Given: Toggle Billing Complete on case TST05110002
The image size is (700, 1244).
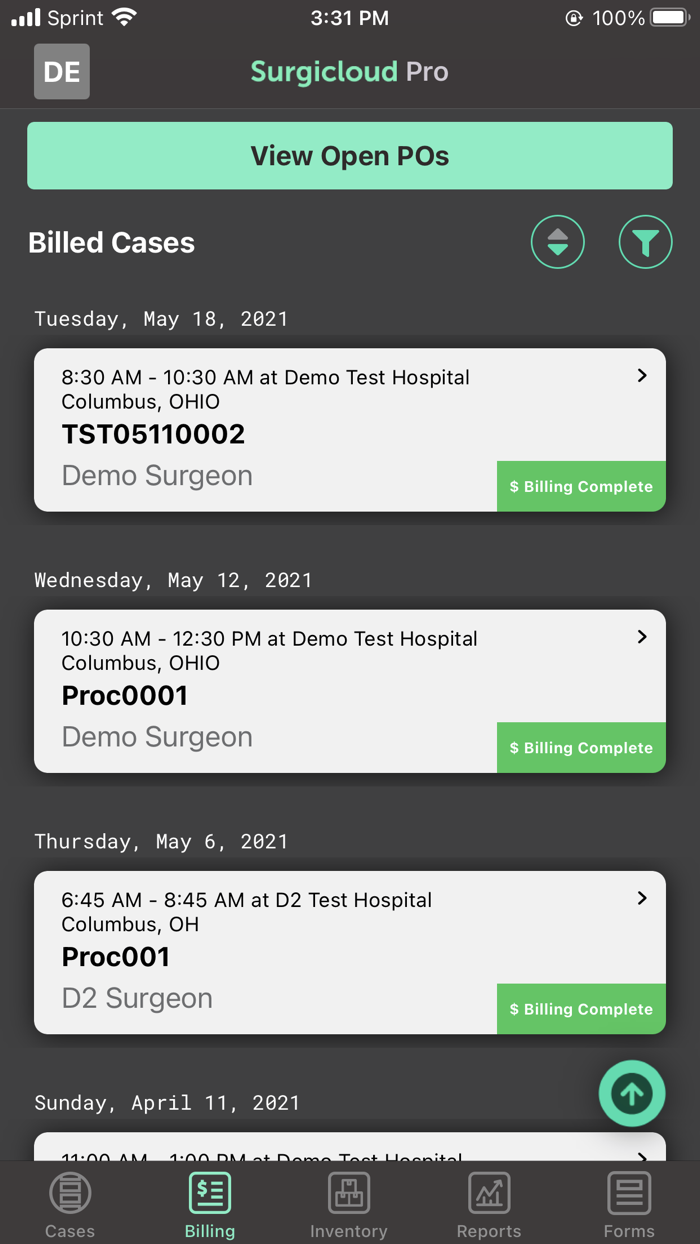Looking at the screenshot, I should click(581, 486).
